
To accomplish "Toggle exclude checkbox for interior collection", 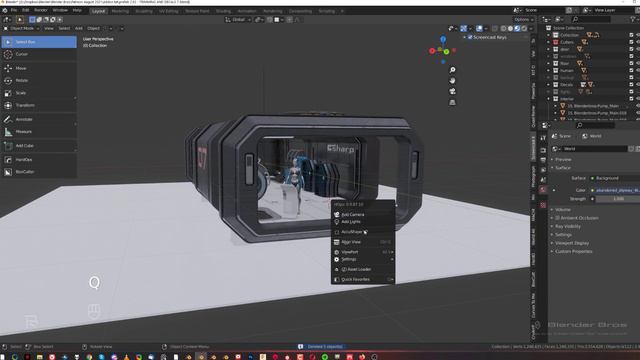I will click(631, 99).
